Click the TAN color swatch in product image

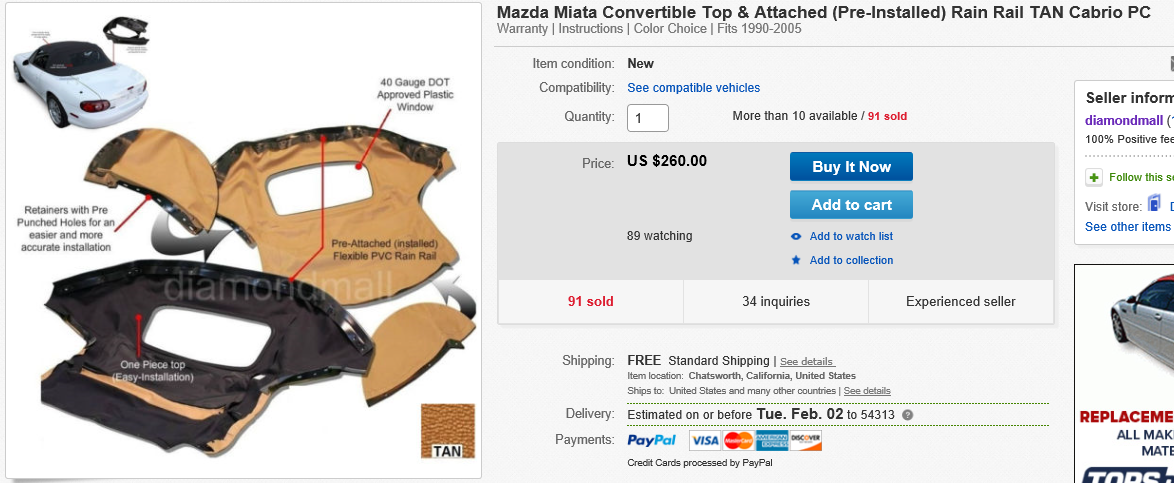pos(445,431)
